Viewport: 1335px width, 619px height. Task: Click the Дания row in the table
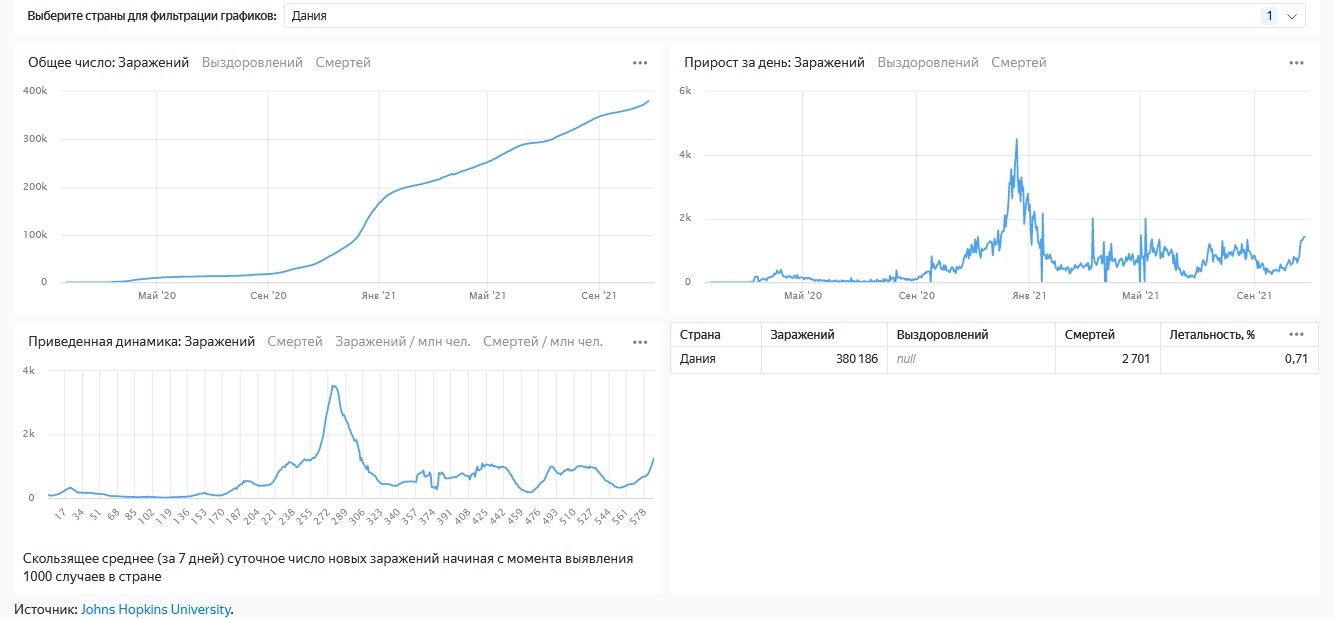[x=698, y=359]
